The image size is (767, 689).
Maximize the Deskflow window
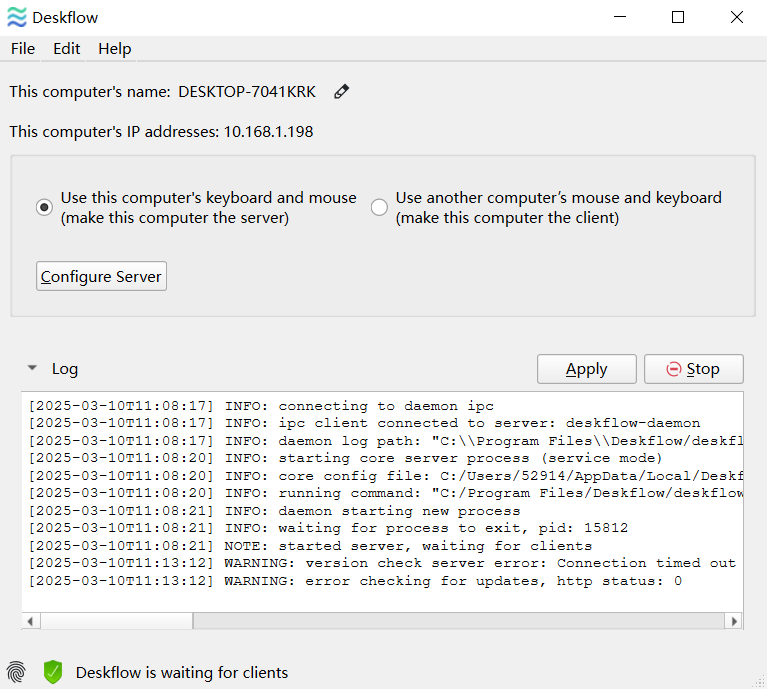[678, 17]
